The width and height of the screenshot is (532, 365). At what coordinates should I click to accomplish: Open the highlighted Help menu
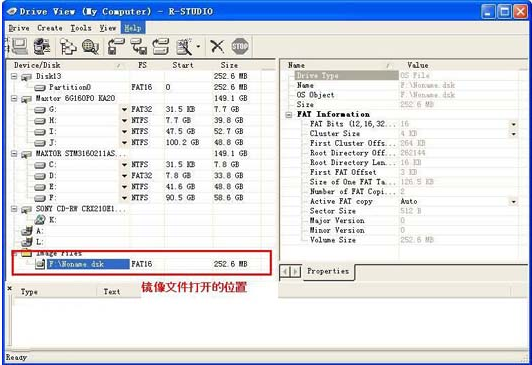pos(133,28)
